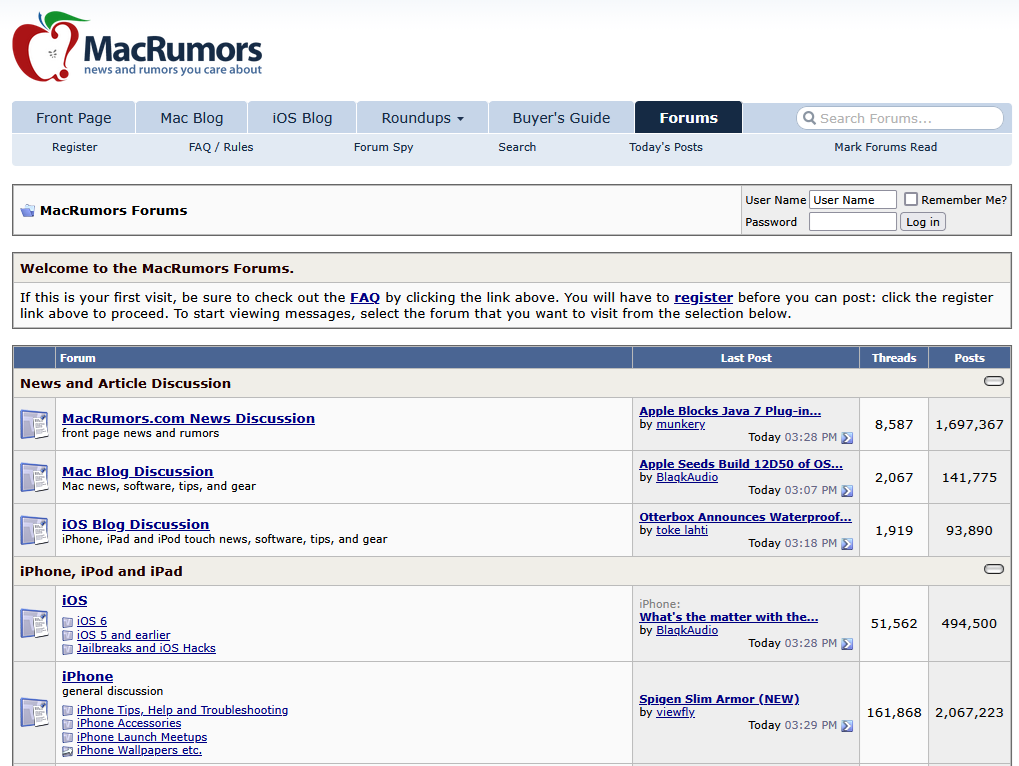The image size is (1019, 766).
Task: Open Spigen Slim Armor (NEW) thread
Action: (719, 699)
